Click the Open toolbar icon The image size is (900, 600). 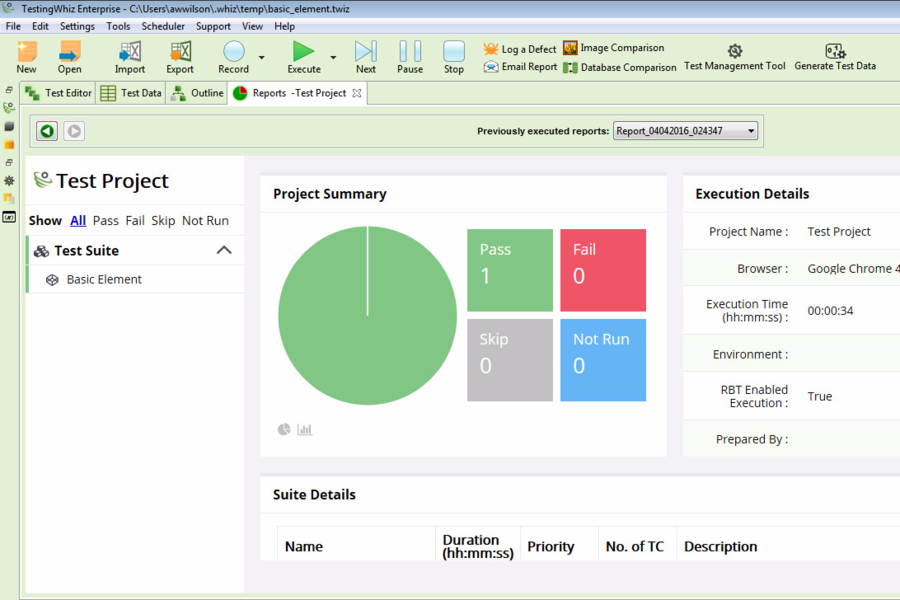tap(69, 52)
